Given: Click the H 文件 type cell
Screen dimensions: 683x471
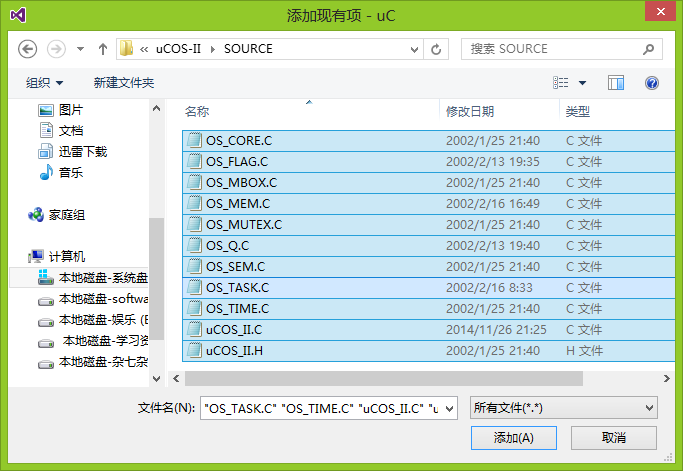Looking at the screenshot, I should click(584, 351).
